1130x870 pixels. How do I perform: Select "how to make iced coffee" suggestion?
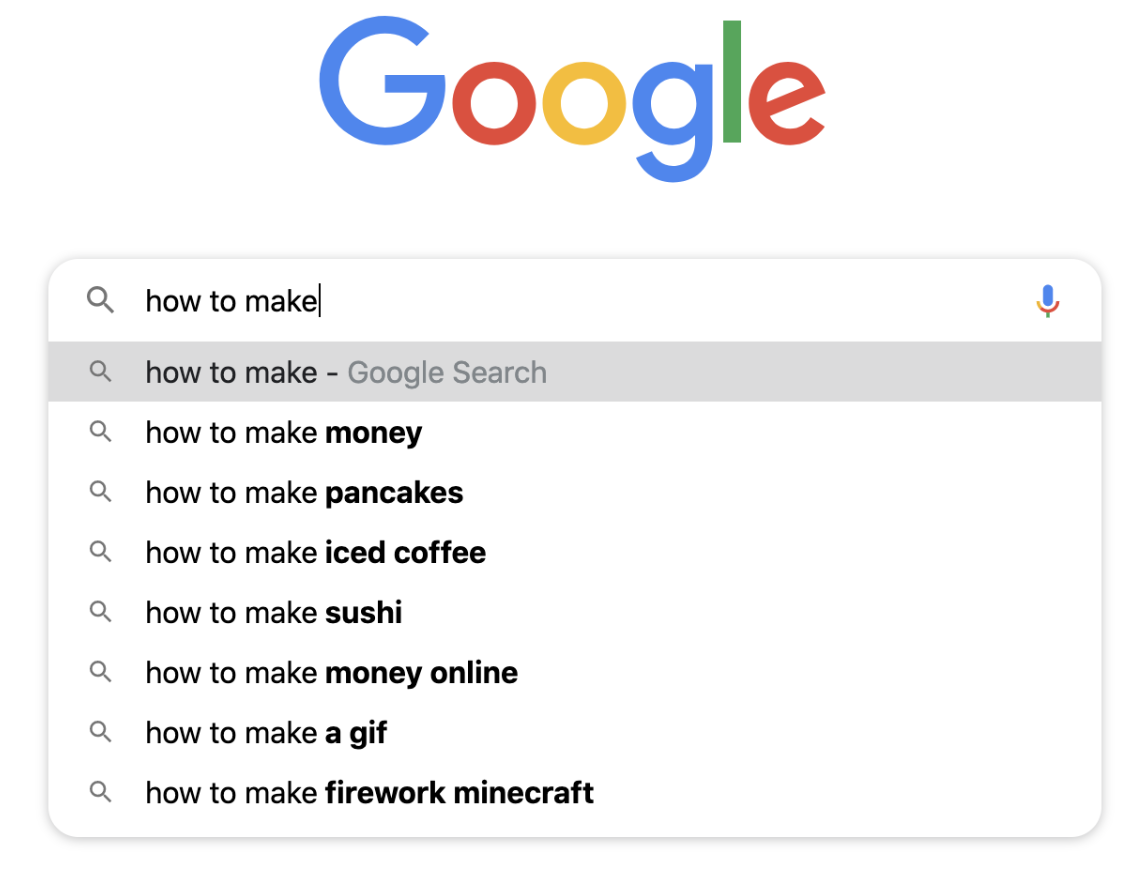point(315,553)
